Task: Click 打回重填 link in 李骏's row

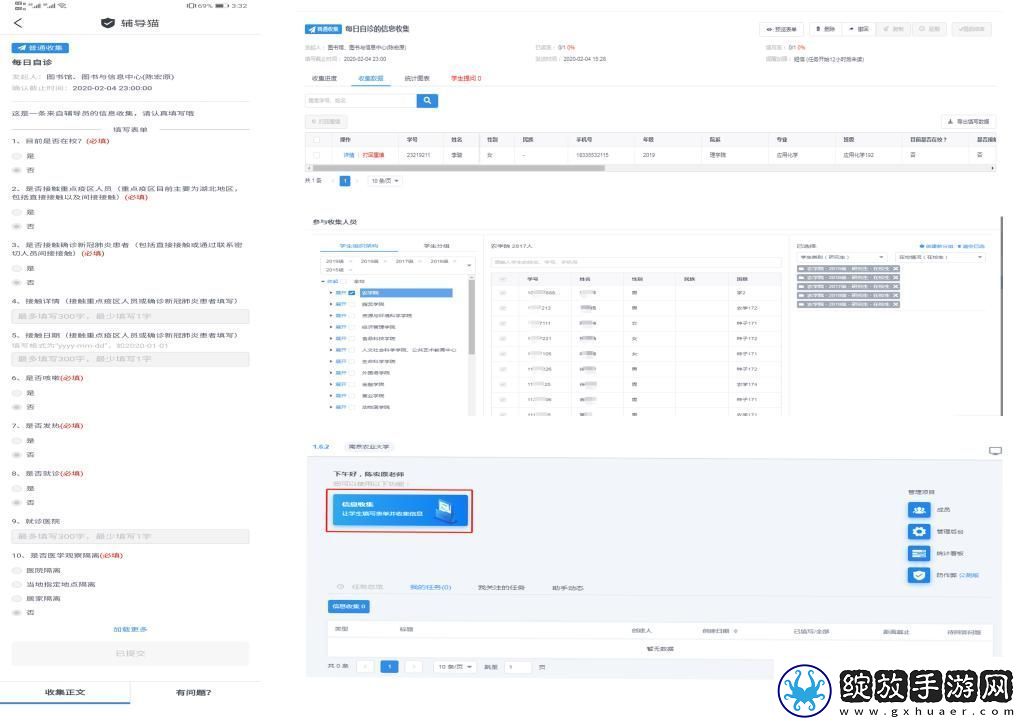Action: click(374, 155)
